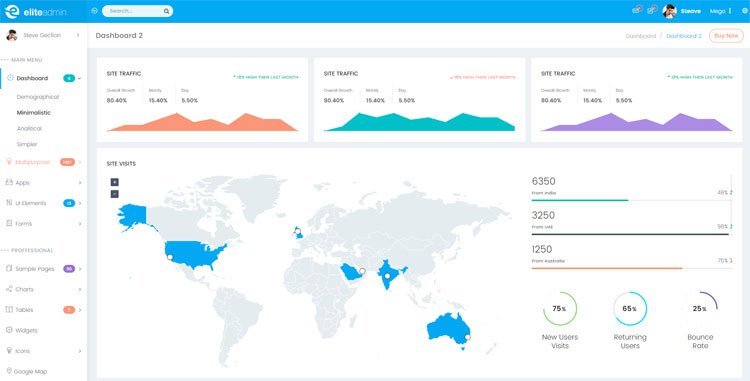Collapse the Dashboard menu chevron
Image resolution: width=750 pixels, height=381 pixels.
point(79,78)
